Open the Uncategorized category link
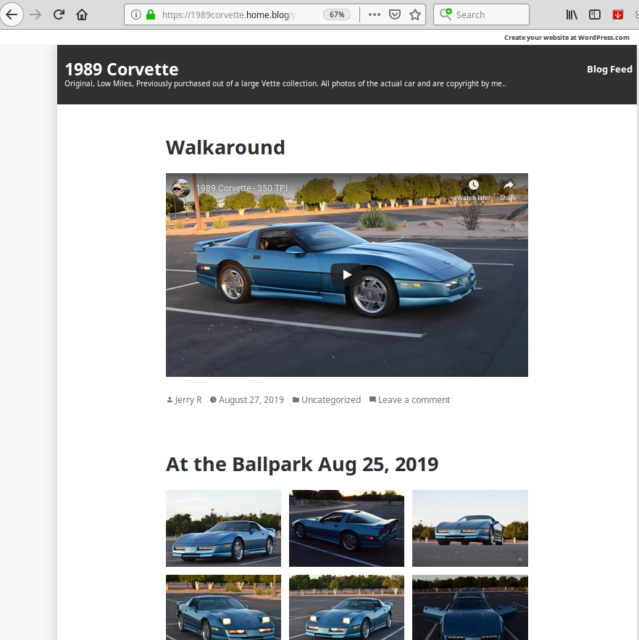639x640 pixels. pyautogui.click(x=331, y=400)
